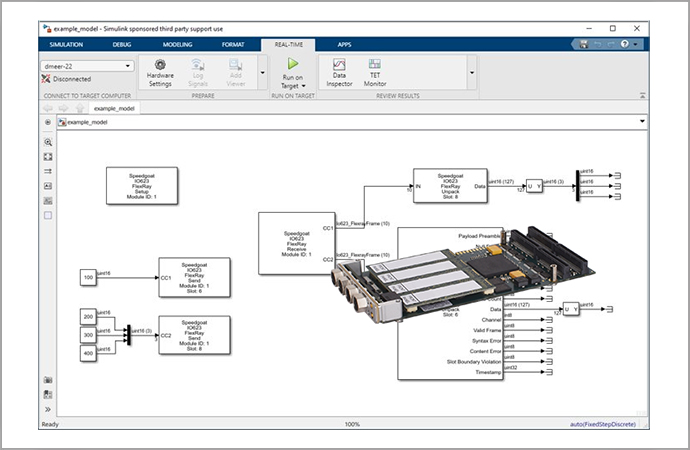Open the Run on Target dropdown arrow
690x450 pixels.
coord(304,86)
